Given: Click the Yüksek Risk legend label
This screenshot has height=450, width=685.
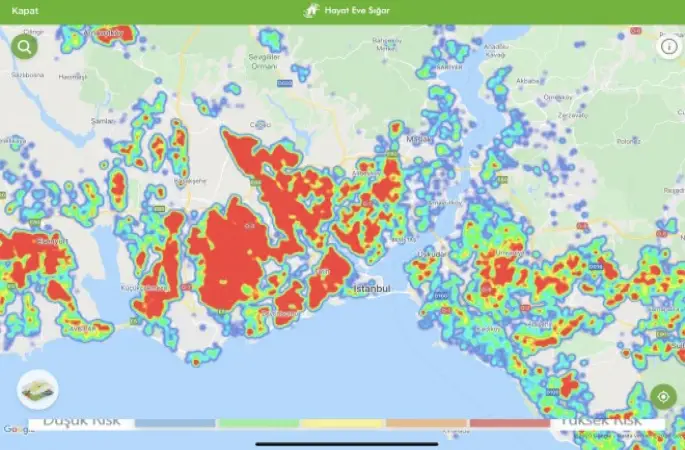Looking at the screenshot, I should [606, 422].
